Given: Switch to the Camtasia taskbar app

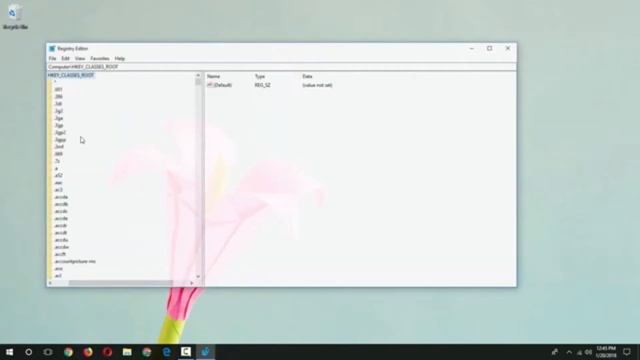Looking at the screenshot, I should (x=186, y=352).
